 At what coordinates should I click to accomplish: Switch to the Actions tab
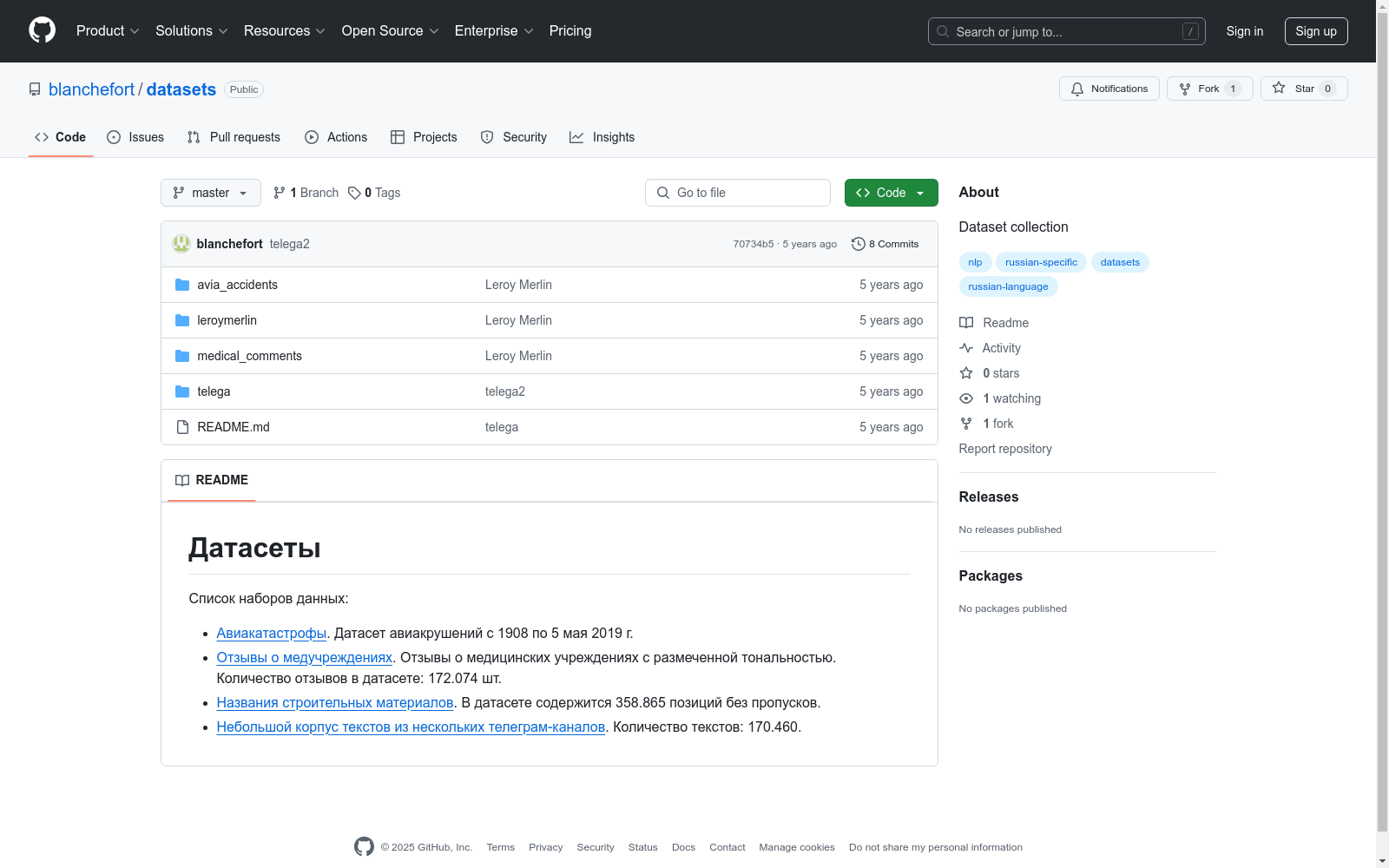coord(336,137)
